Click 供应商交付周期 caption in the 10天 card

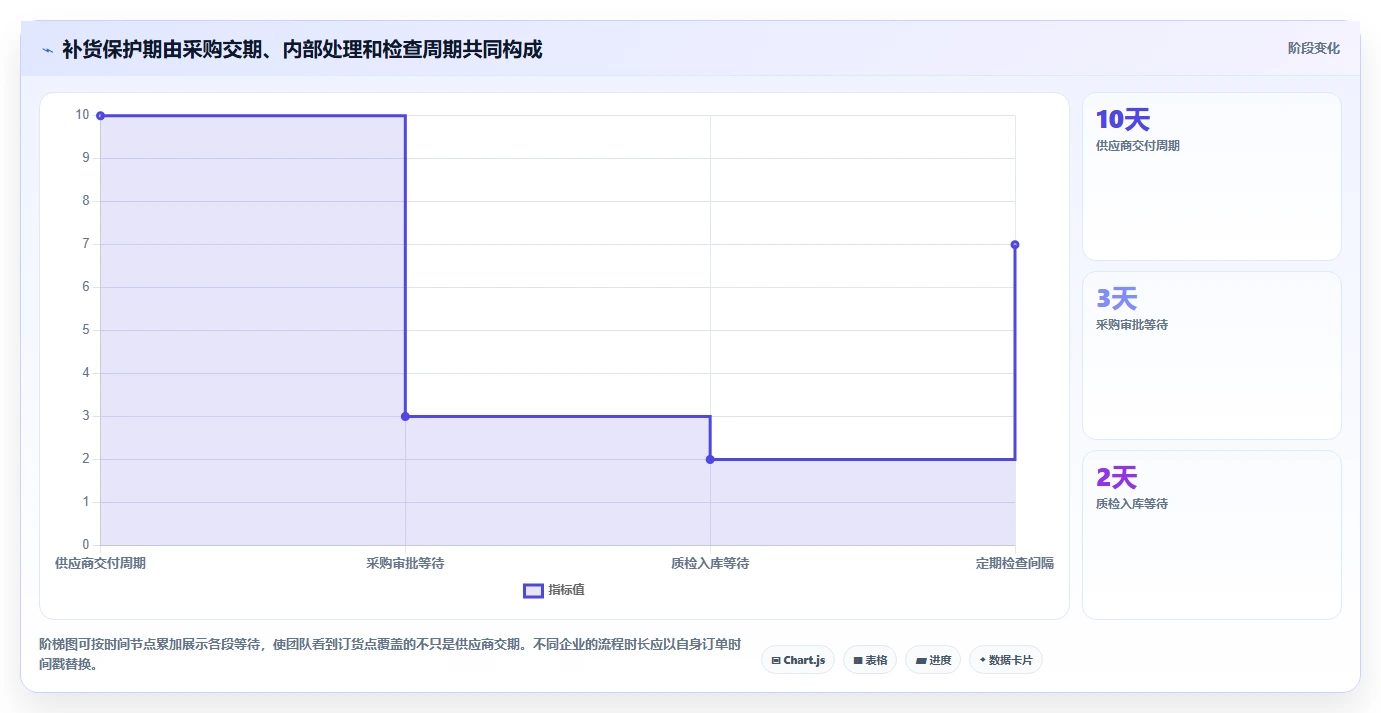(1138, 146)
